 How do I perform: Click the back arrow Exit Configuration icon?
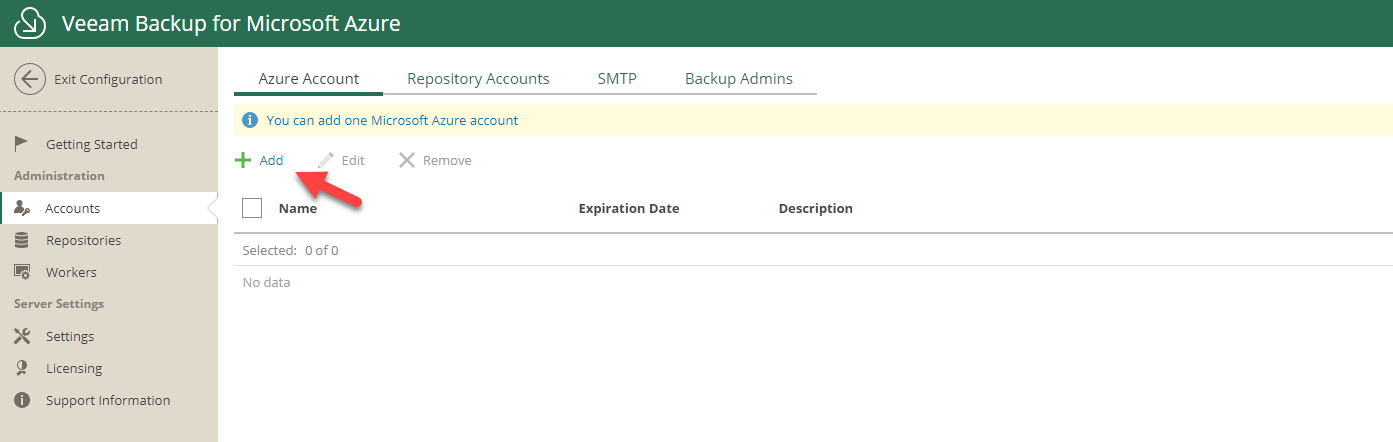[30, 79]
